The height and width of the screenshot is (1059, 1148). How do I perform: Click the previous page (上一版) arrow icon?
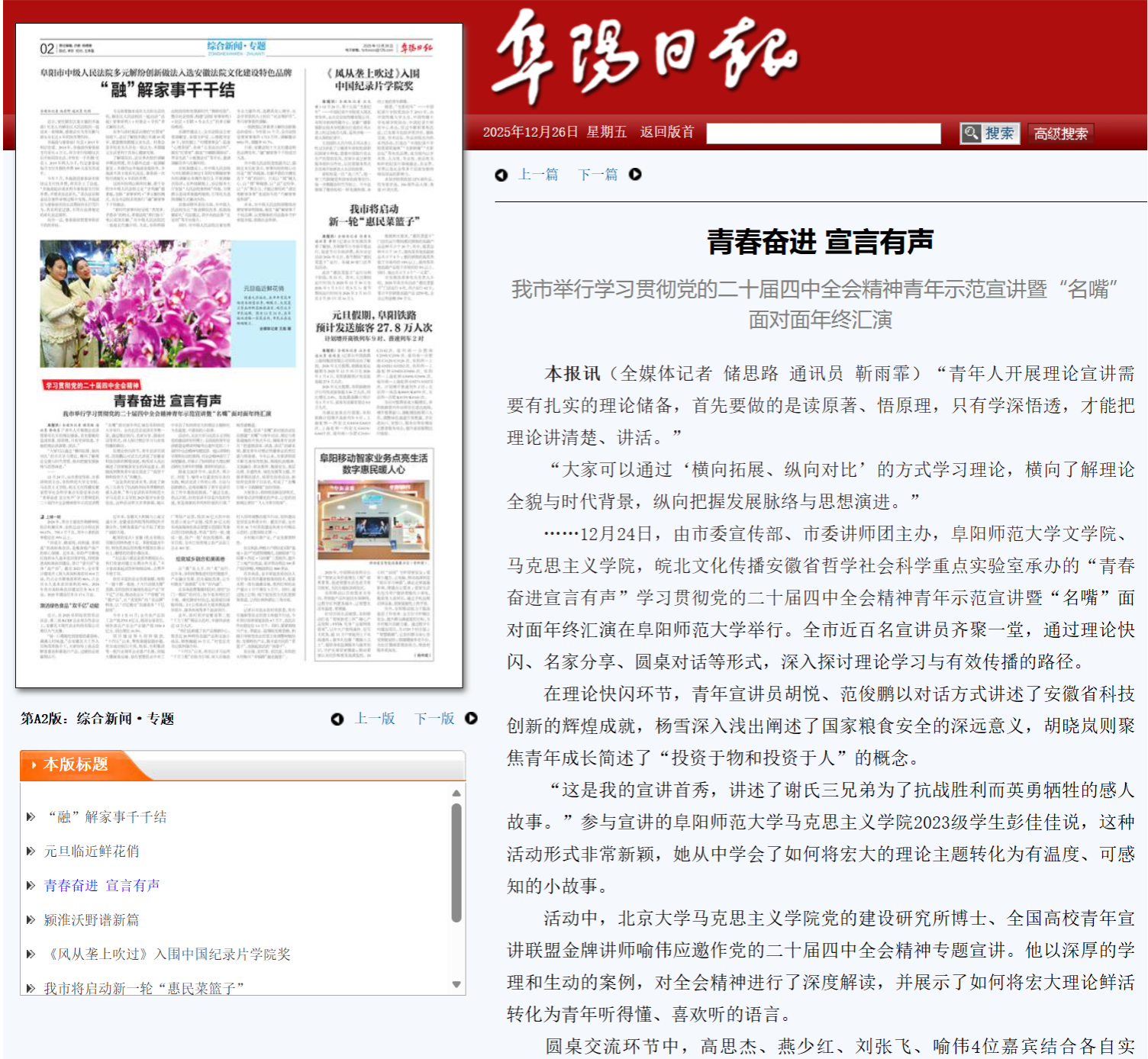(337, 719)
